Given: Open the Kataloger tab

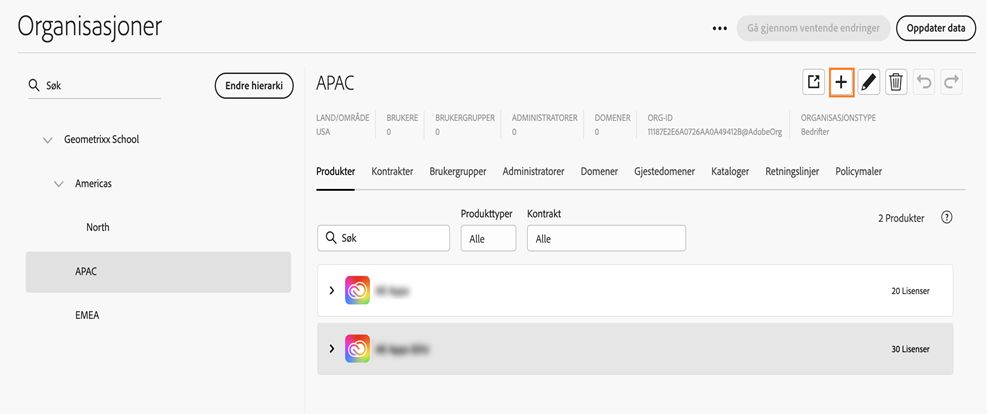Looking at the screenshot, I should [730, 171].
